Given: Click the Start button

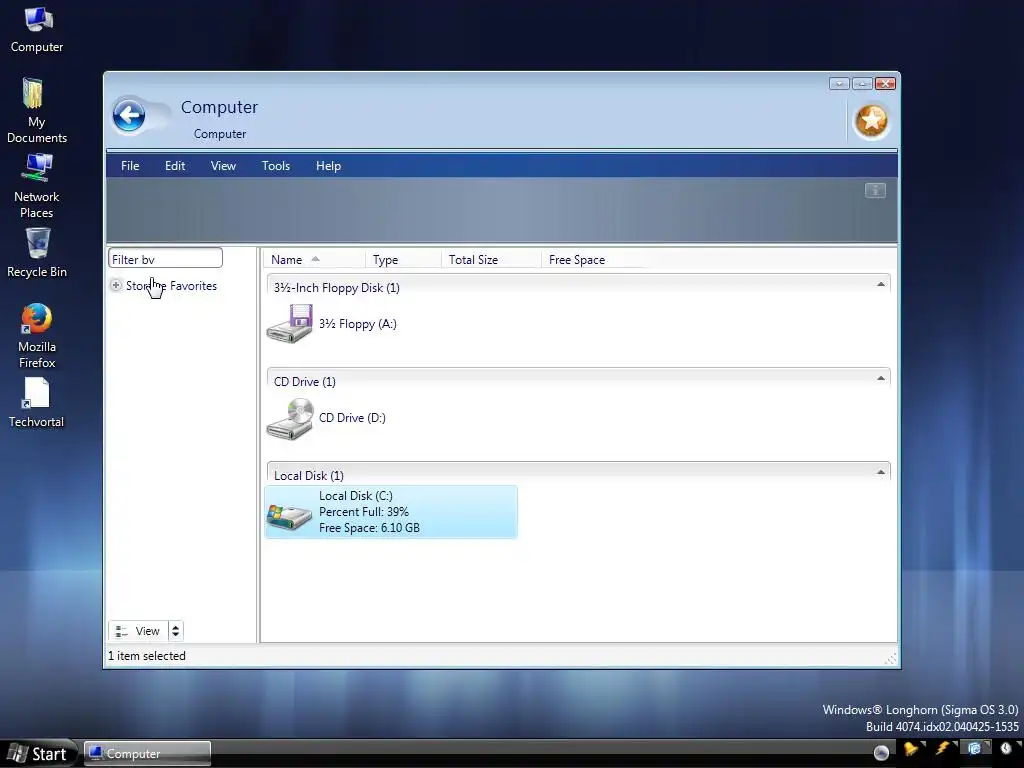Looking at the screenshot, I should coord(38,754).
